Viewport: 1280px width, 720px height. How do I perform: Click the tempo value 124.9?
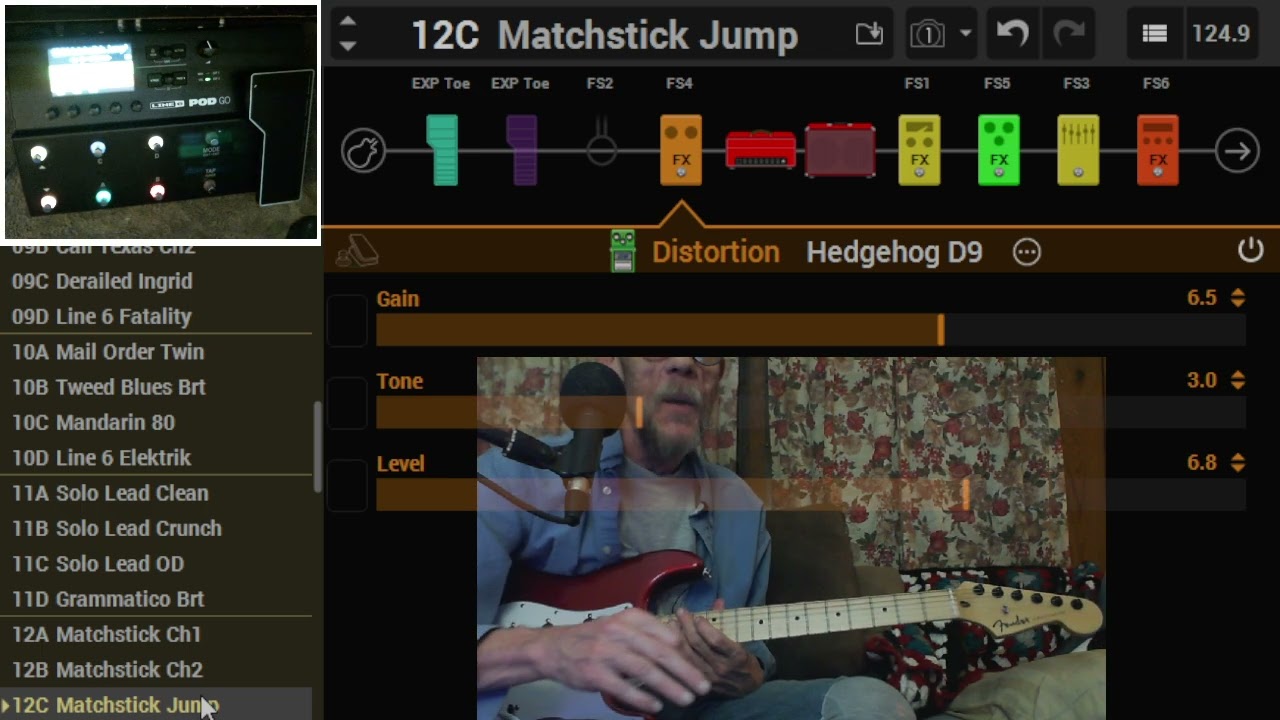(x=1220, y=34)
